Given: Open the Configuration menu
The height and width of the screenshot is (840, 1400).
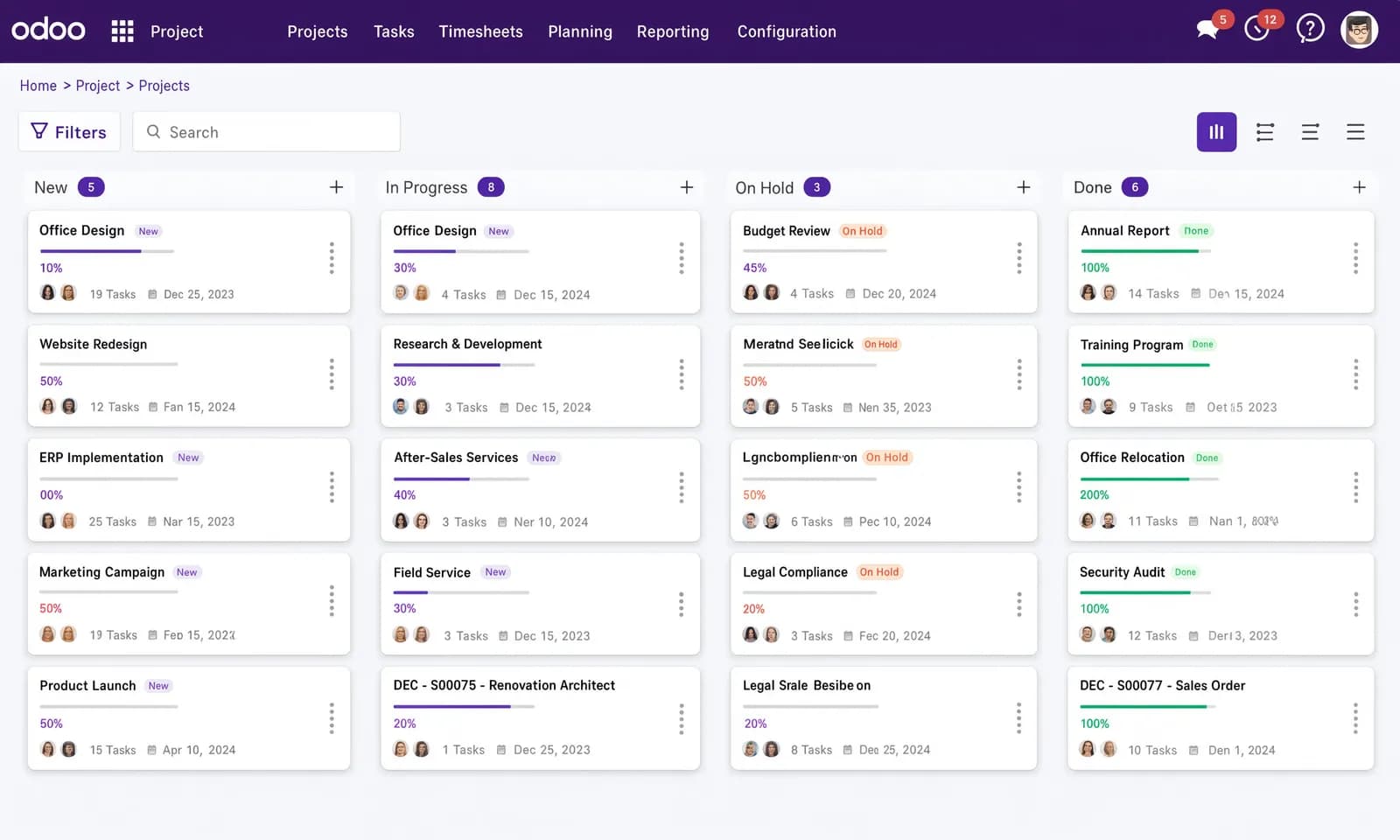Looking at the screenshot, I should (x=787, y=31).
